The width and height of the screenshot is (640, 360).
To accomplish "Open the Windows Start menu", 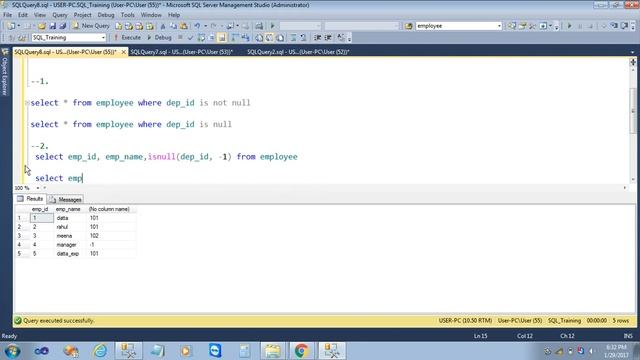I will [x=12, y=351].
